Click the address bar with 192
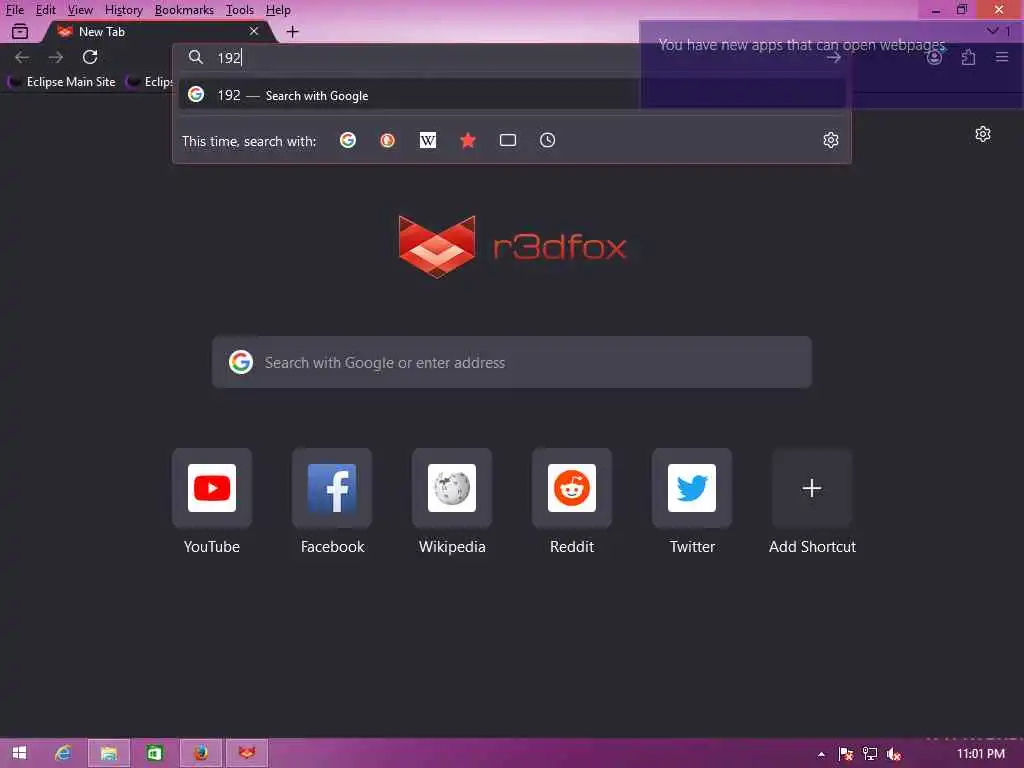Screen dimensions: 1024x768 point(509,57)
